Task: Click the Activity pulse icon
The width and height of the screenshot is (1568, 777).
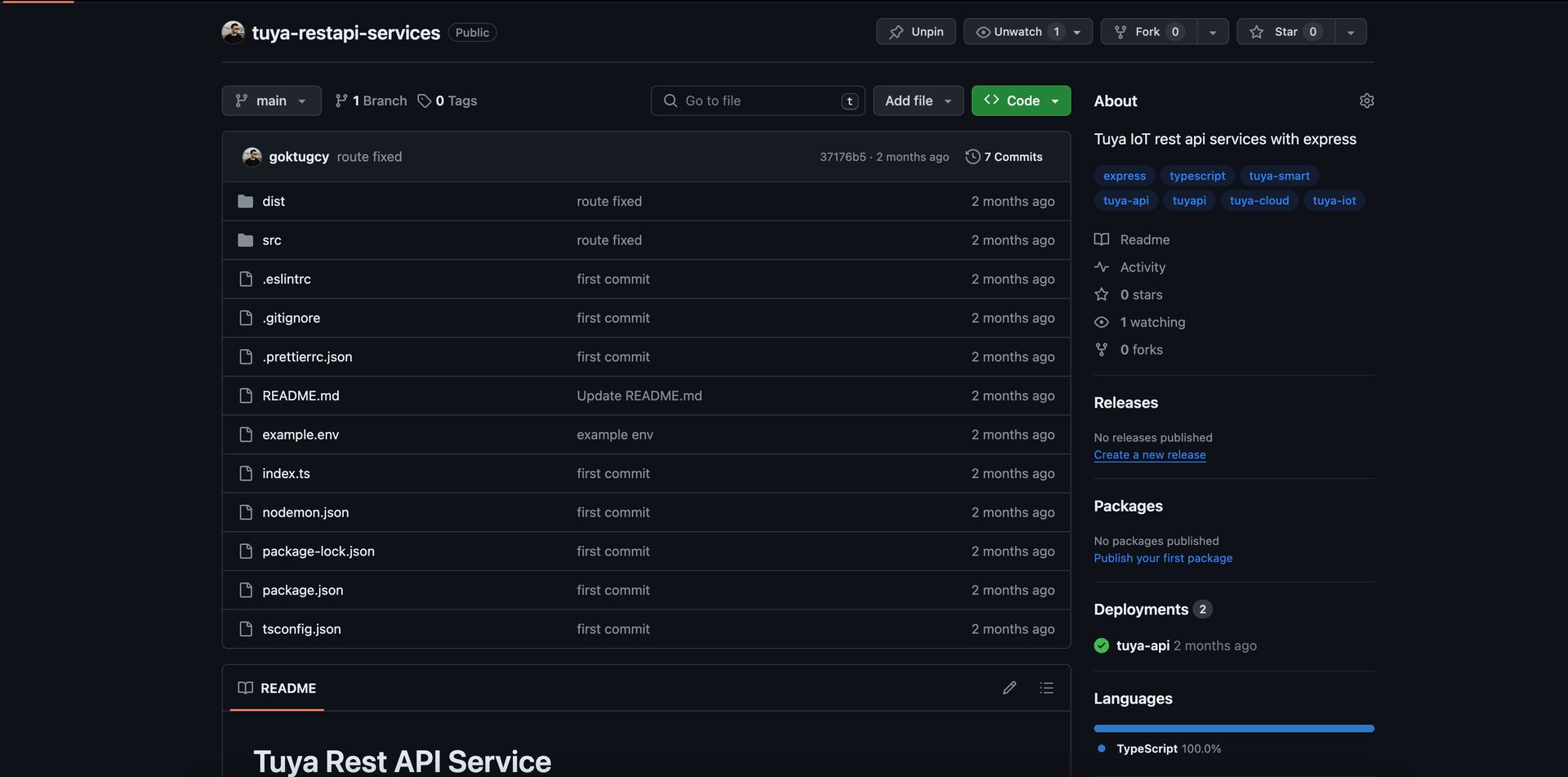Action: pyautogui.click(x=1101, y=266)
